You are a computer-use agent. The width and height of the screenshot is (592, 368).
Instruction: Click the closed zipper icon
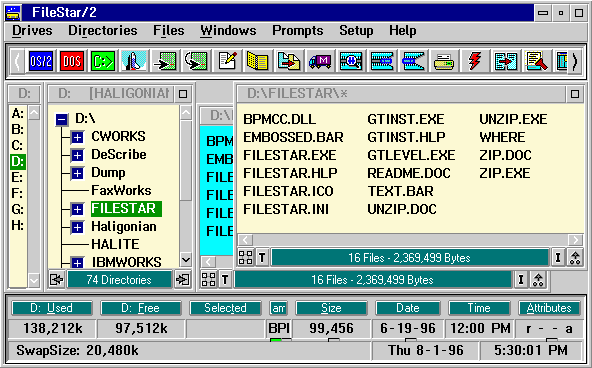[382, 61]
